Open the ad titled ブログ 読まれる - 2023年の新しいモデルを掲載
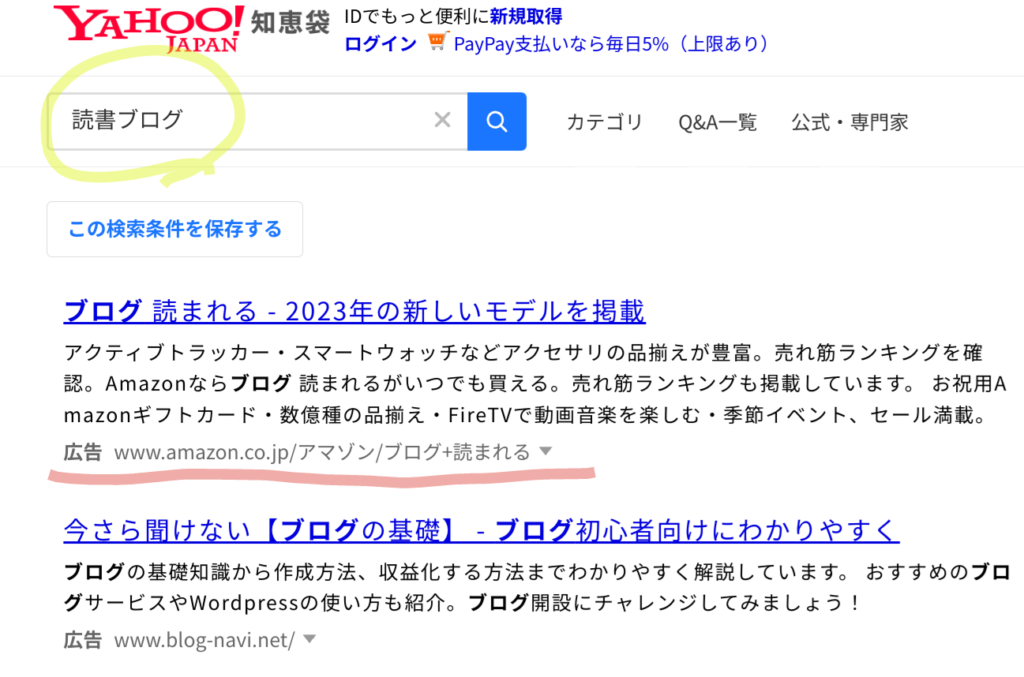 point(354,311)
